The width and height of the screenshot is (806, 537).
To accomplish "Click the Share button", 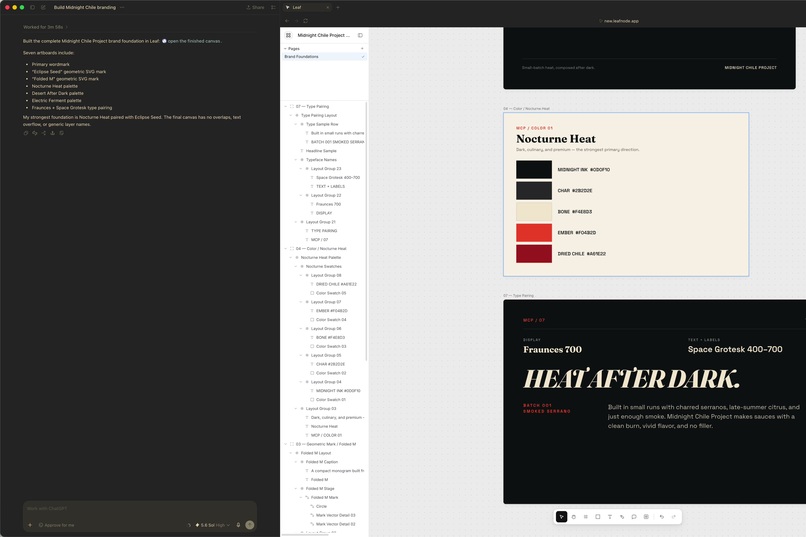I will 255,7.
